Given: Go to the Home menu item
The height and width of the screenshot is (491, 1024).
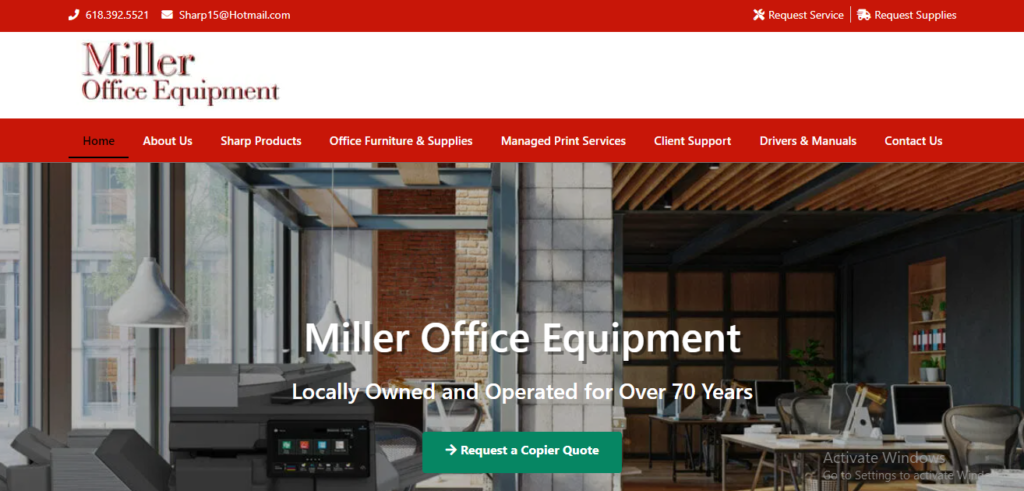Looking at the screenshot, I should (x=98, y=141).
